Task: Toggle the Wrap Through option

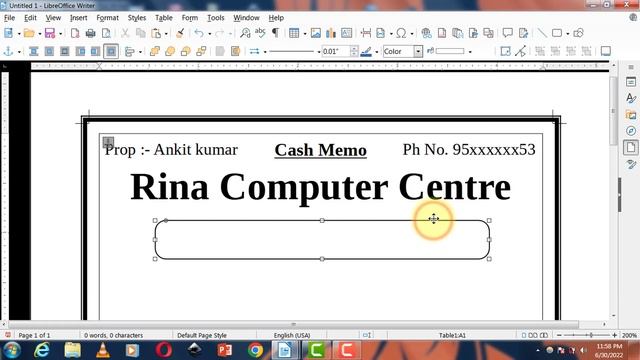Action: click(111, 51)
